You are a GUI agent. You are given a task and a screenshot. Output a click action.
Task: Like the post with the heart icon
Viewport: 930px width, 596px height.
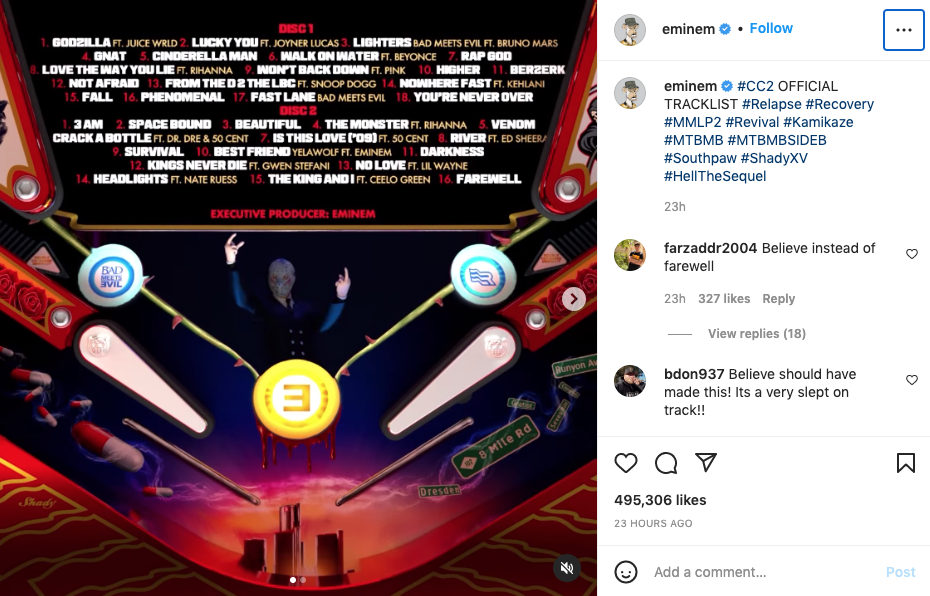626,463
